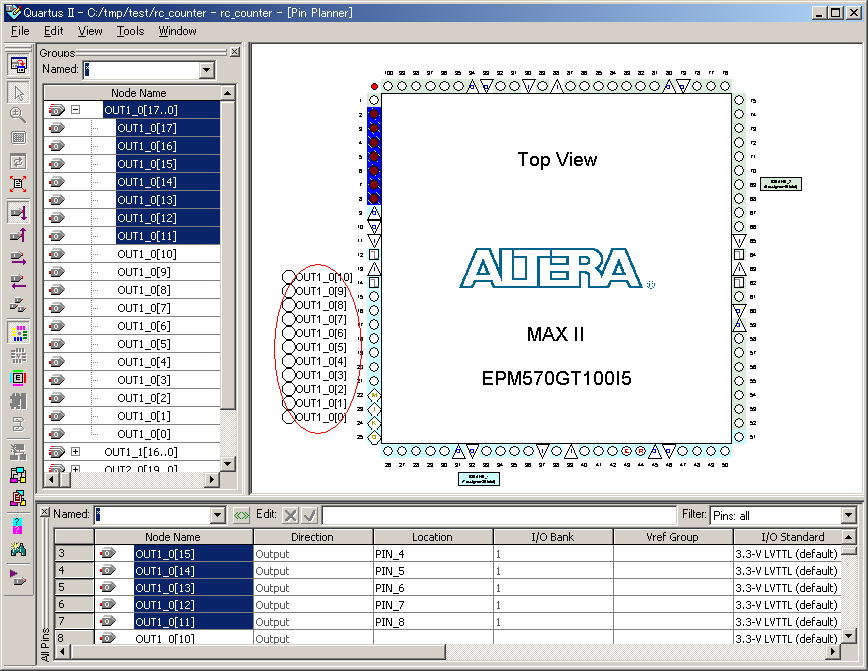This screenshot has height=671, width=868.
Task: Select the OUT1_0[5] node in Groups
Action: click(144, 344)
